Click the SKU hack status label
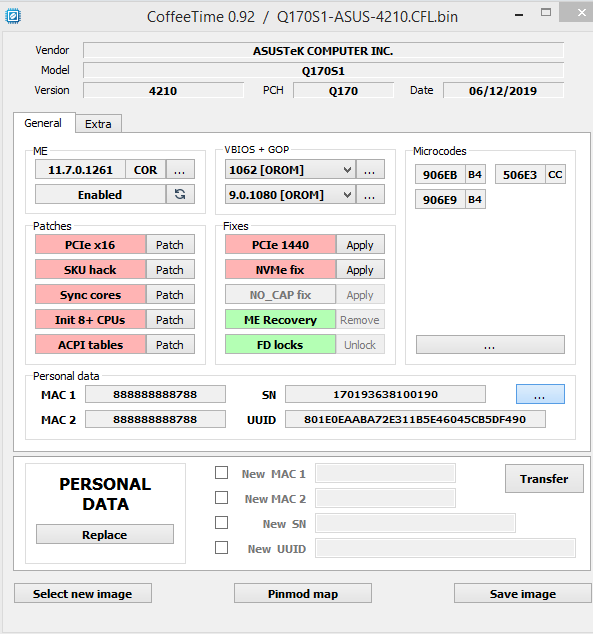 point(90,270)
